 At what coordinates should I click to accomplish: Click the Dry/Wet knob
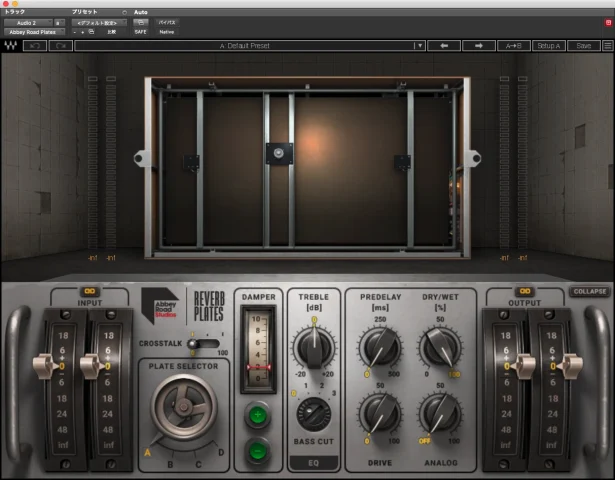[441, 347]
